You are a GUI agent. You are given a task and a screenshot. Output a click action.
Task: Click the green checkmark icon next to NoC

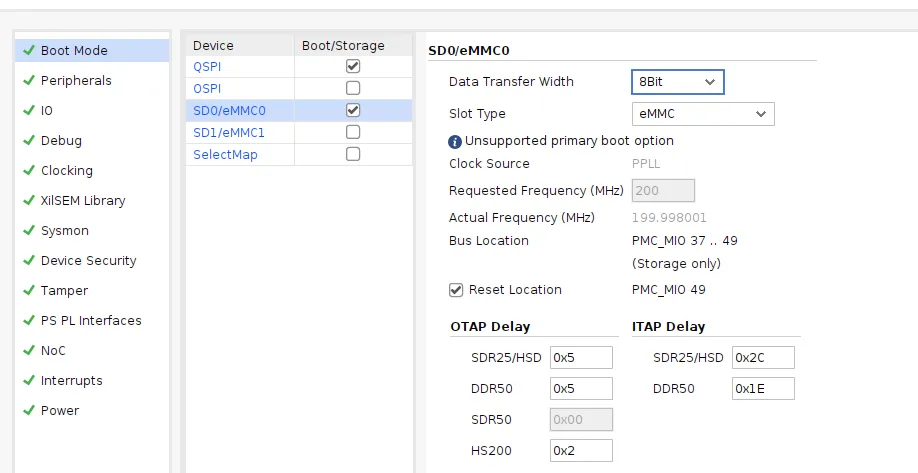pos(29,350)
